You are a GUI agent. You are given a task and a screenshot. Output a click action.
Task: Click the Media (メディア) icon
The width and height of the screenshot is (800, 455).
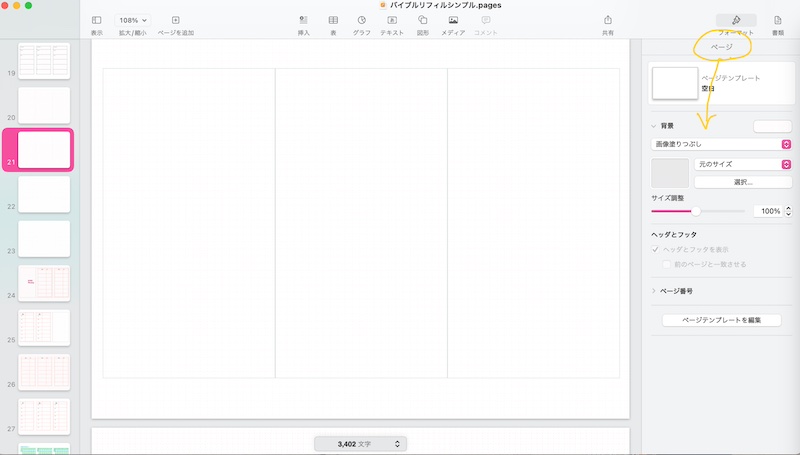point(453,20)
